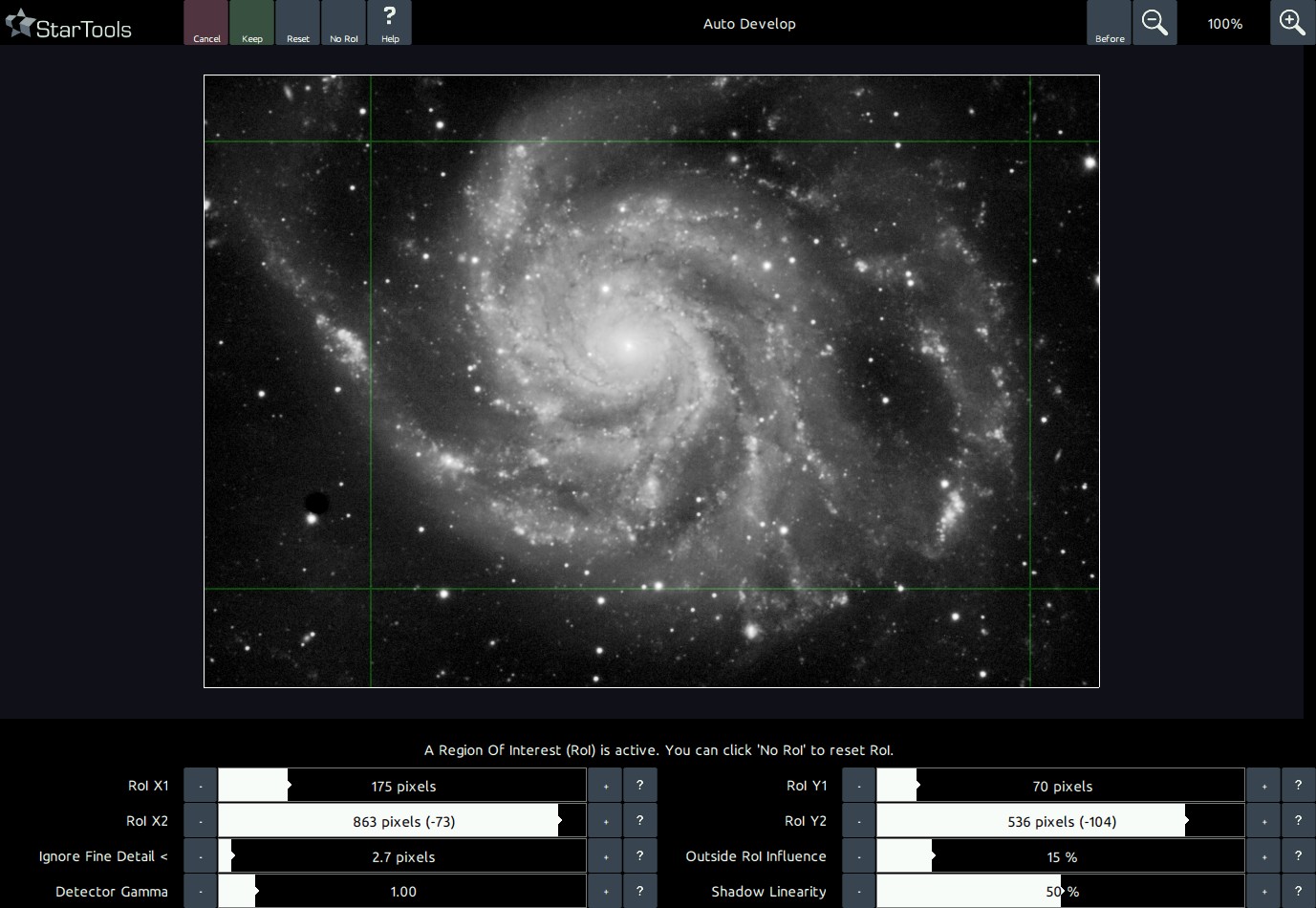Increase Ignore Fine Detail with plus
This screenshot has height=908, width=1316.
coord(606,856)
